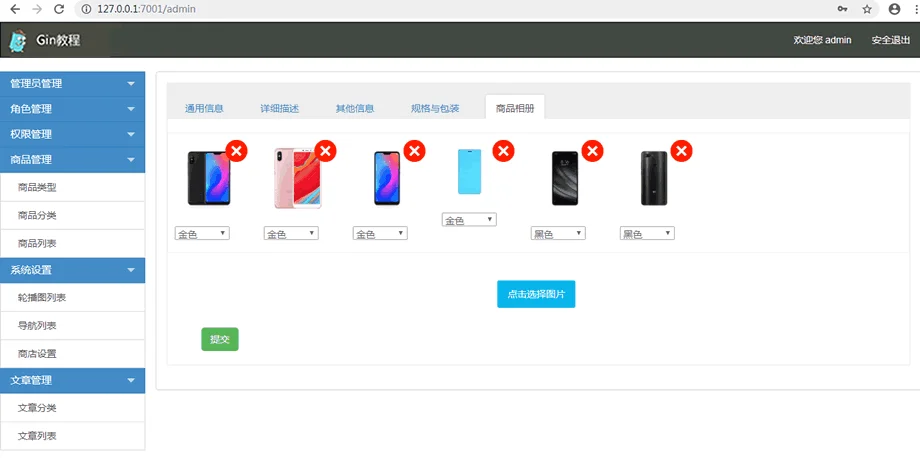Select the 商品相册 tab
Viewport: 920px width, 458px height.
[515, 108]
